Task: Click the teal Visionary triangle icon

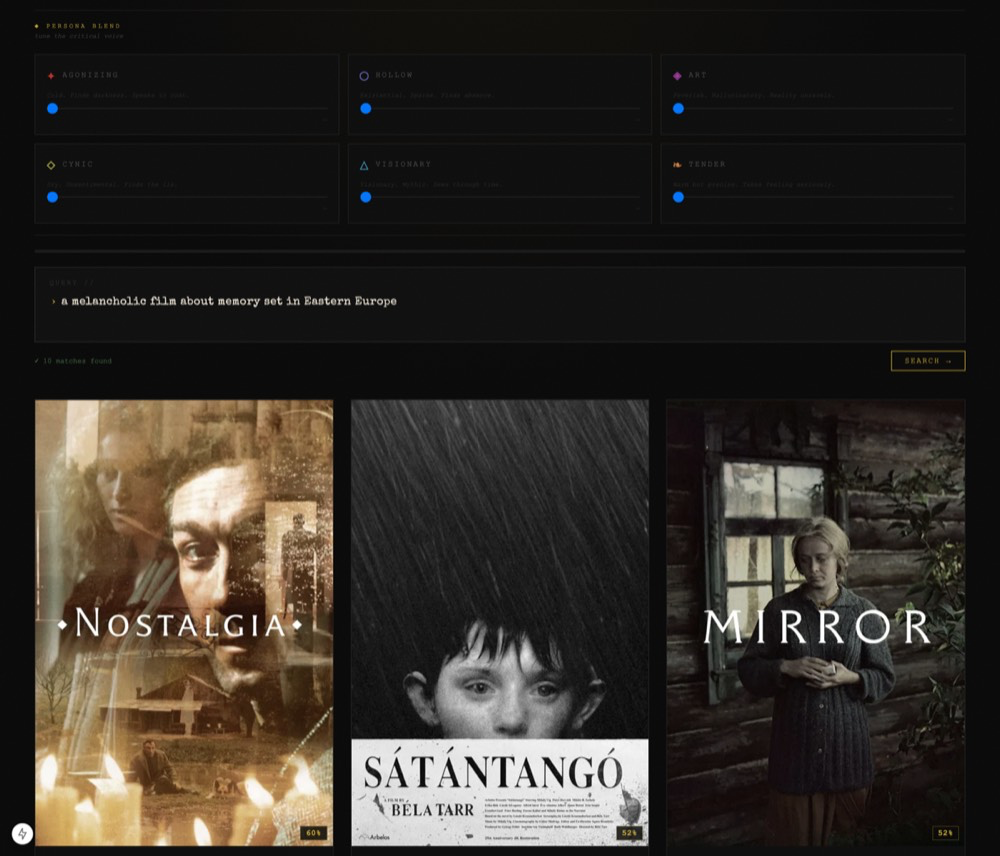Action: click(364, 166)
